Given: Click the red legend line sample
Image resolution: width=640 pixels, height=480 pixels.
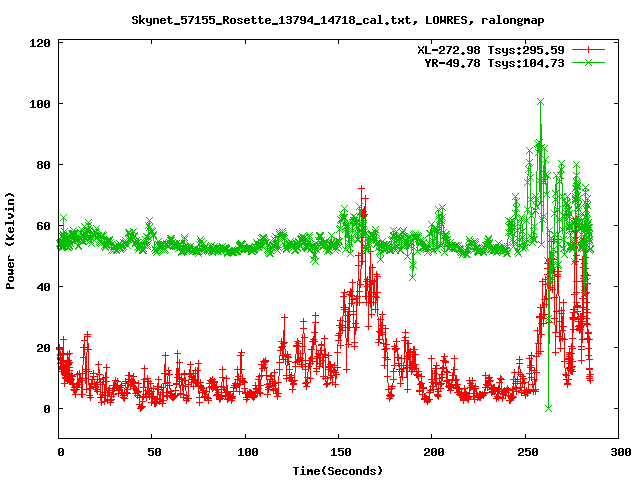Looking at the screenshot, I should [588, 50].
